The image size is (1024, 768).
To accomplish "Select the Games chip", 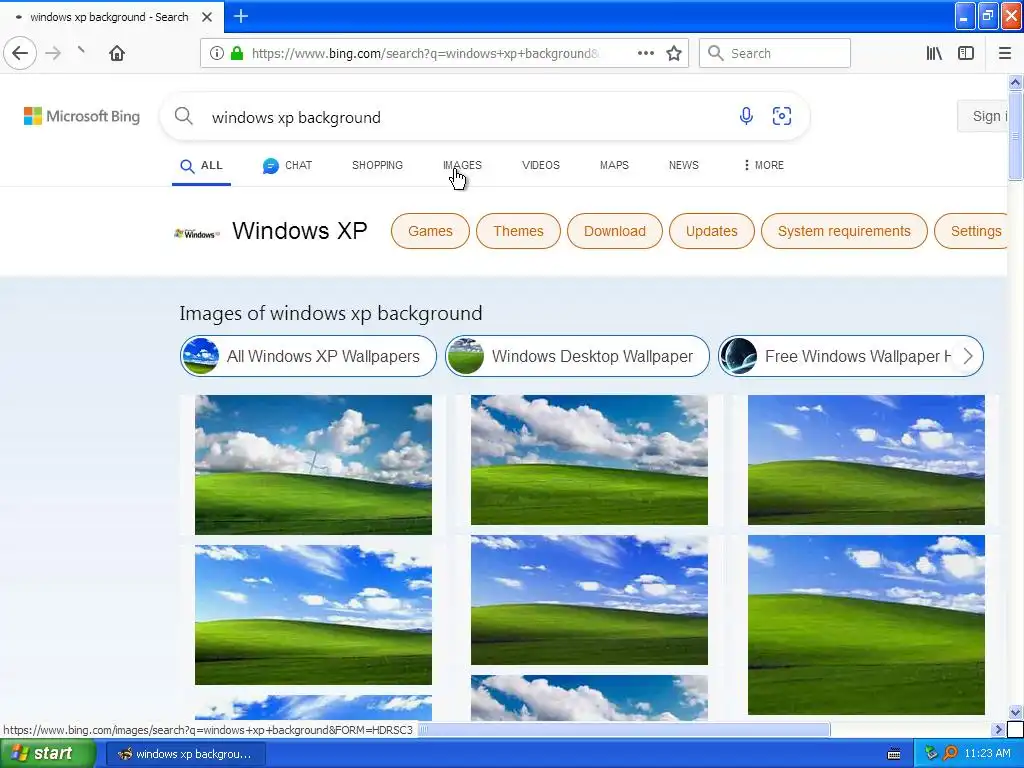I will [x=430, y=231].
